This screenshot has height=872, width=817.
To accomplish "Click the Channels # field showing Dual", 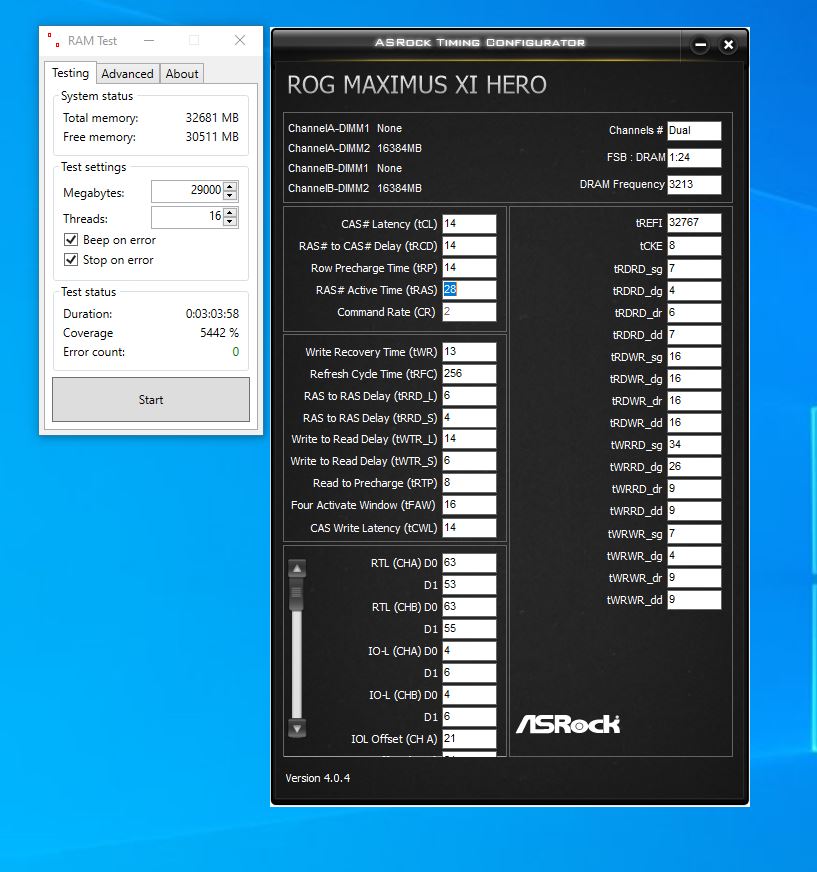I will (694, 131).
